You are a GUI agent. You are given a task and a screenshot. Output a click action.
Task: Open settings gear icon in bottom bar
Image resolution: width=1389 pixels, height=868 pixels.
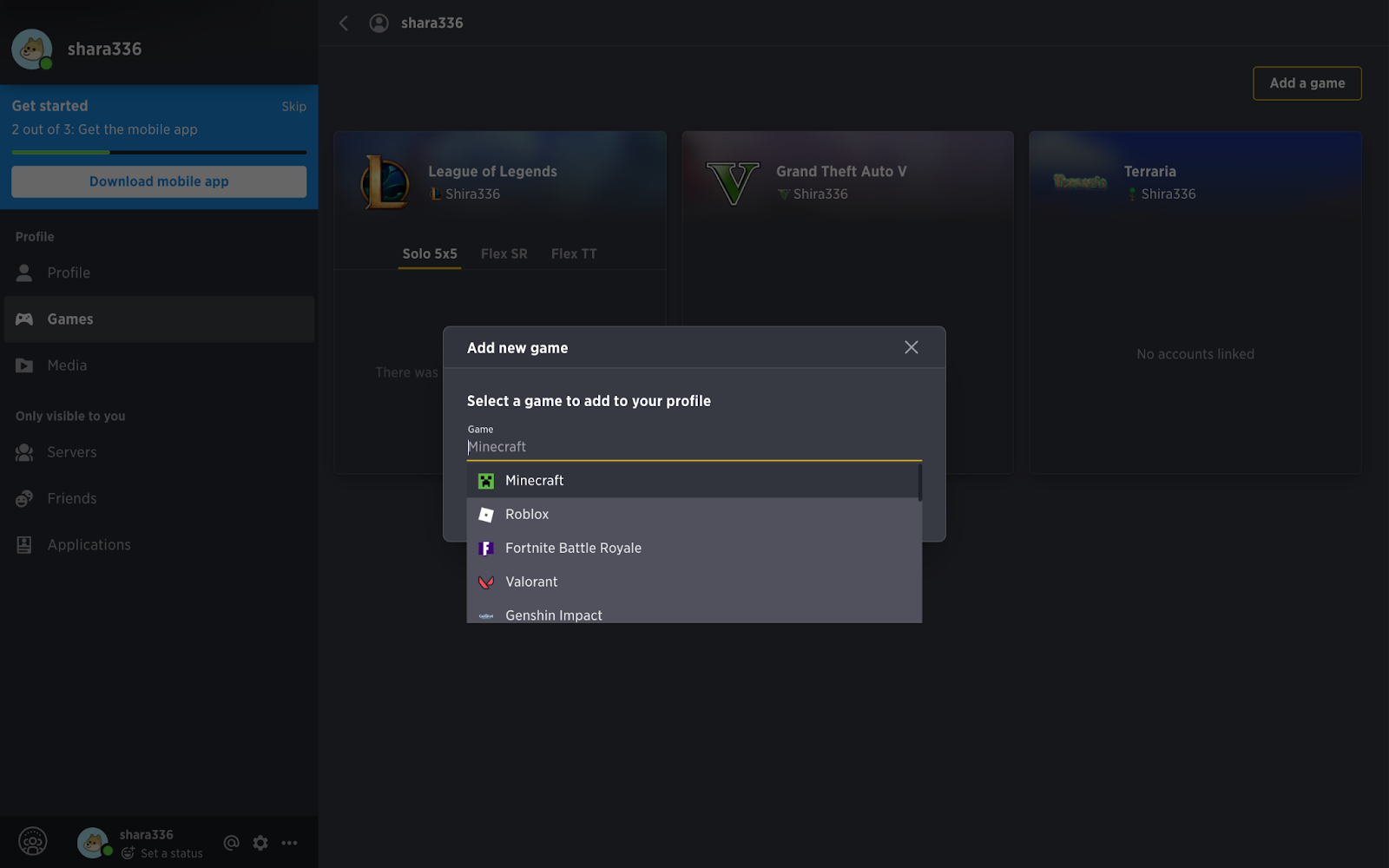[x=260, y=843]
